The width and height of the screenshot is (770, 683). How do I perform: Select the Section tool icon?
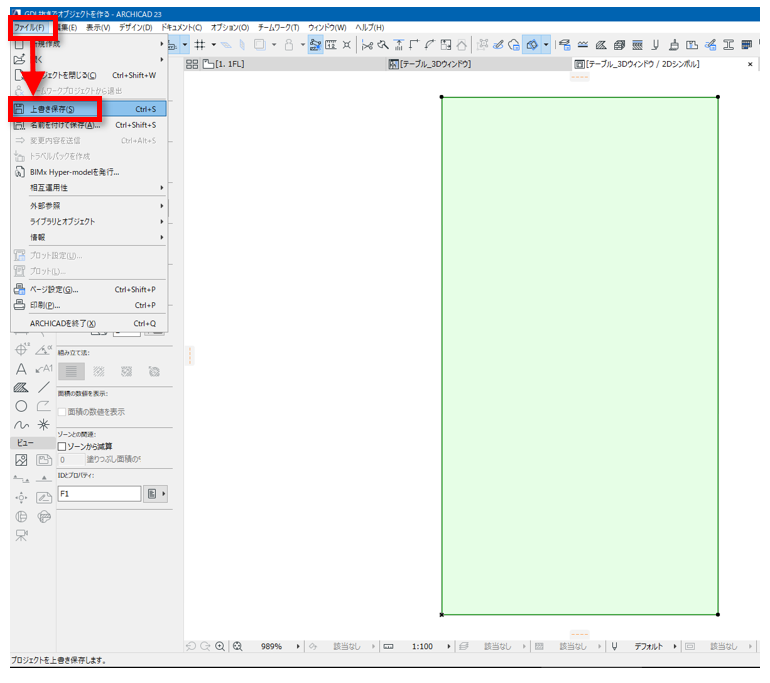(x=21, y=479)
